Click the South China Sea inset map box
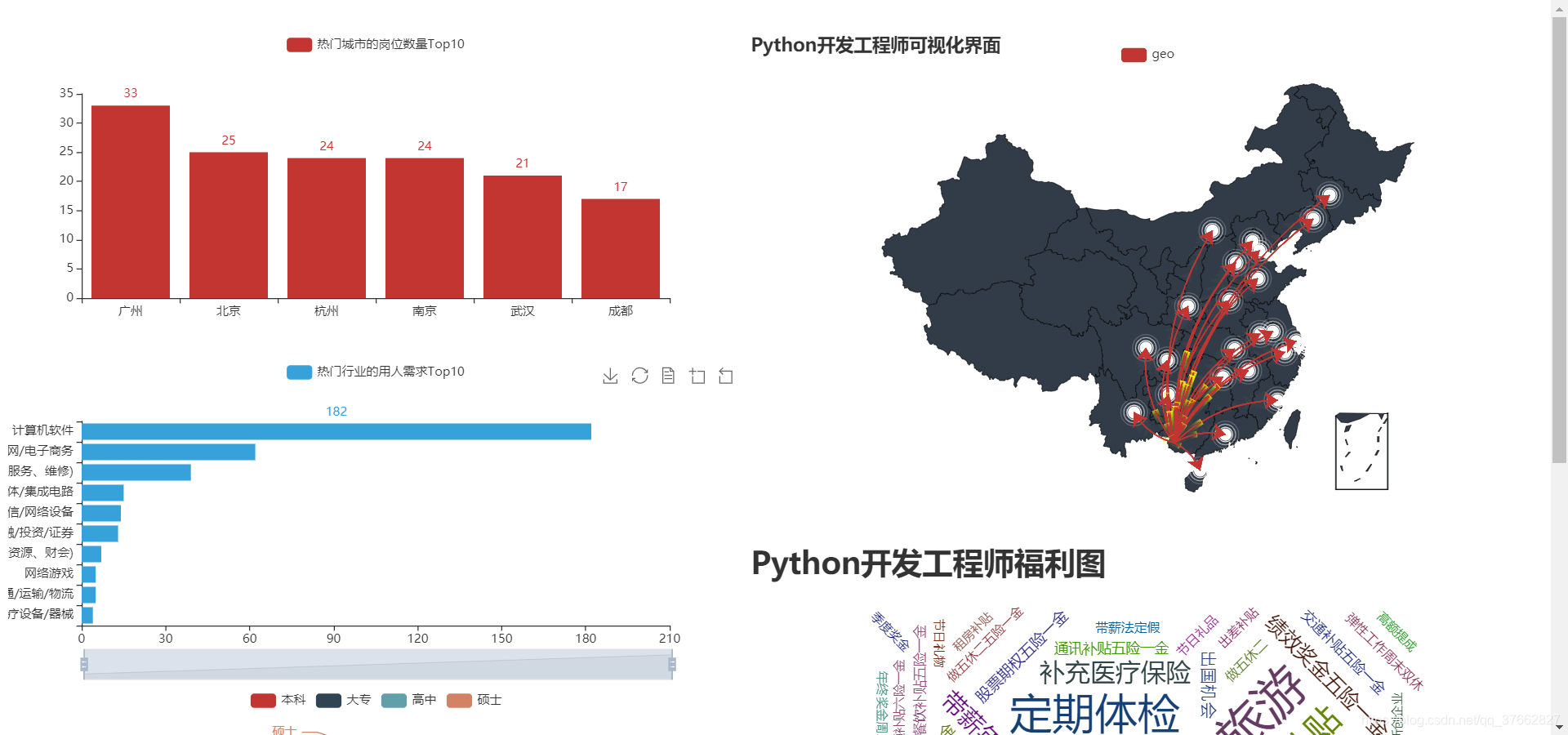The height and width of the screenshot is (735, 1568). [x=1361, y=452]
